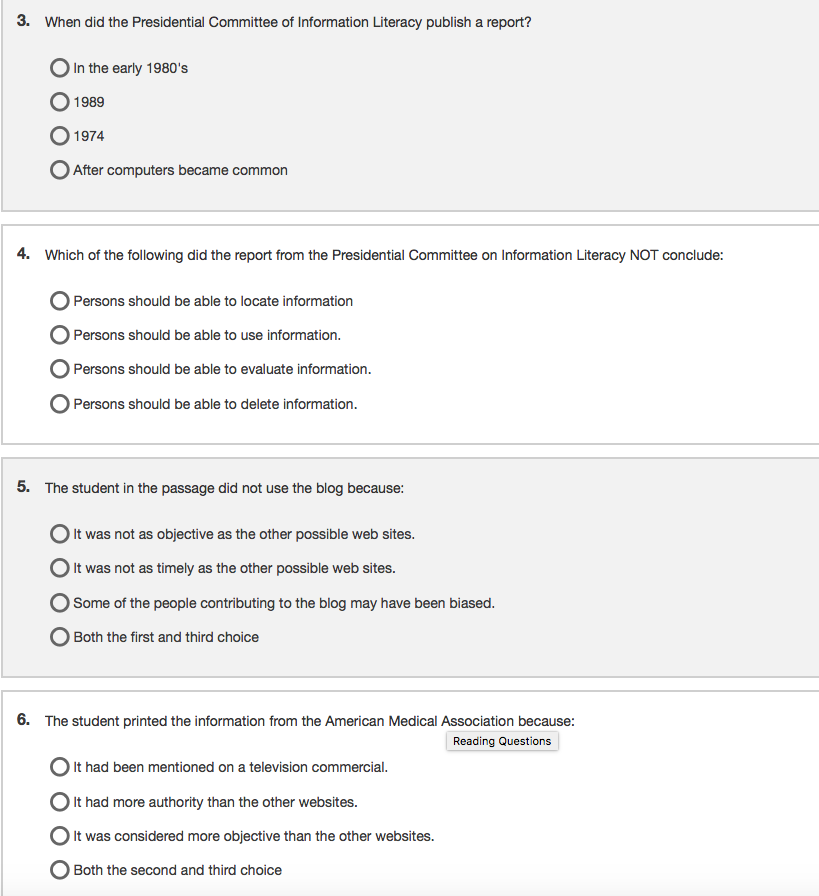Select "1989" as the answer to question 3
Image resolution: width=819 pixels, height=896 pixels.
coord(59,101)
